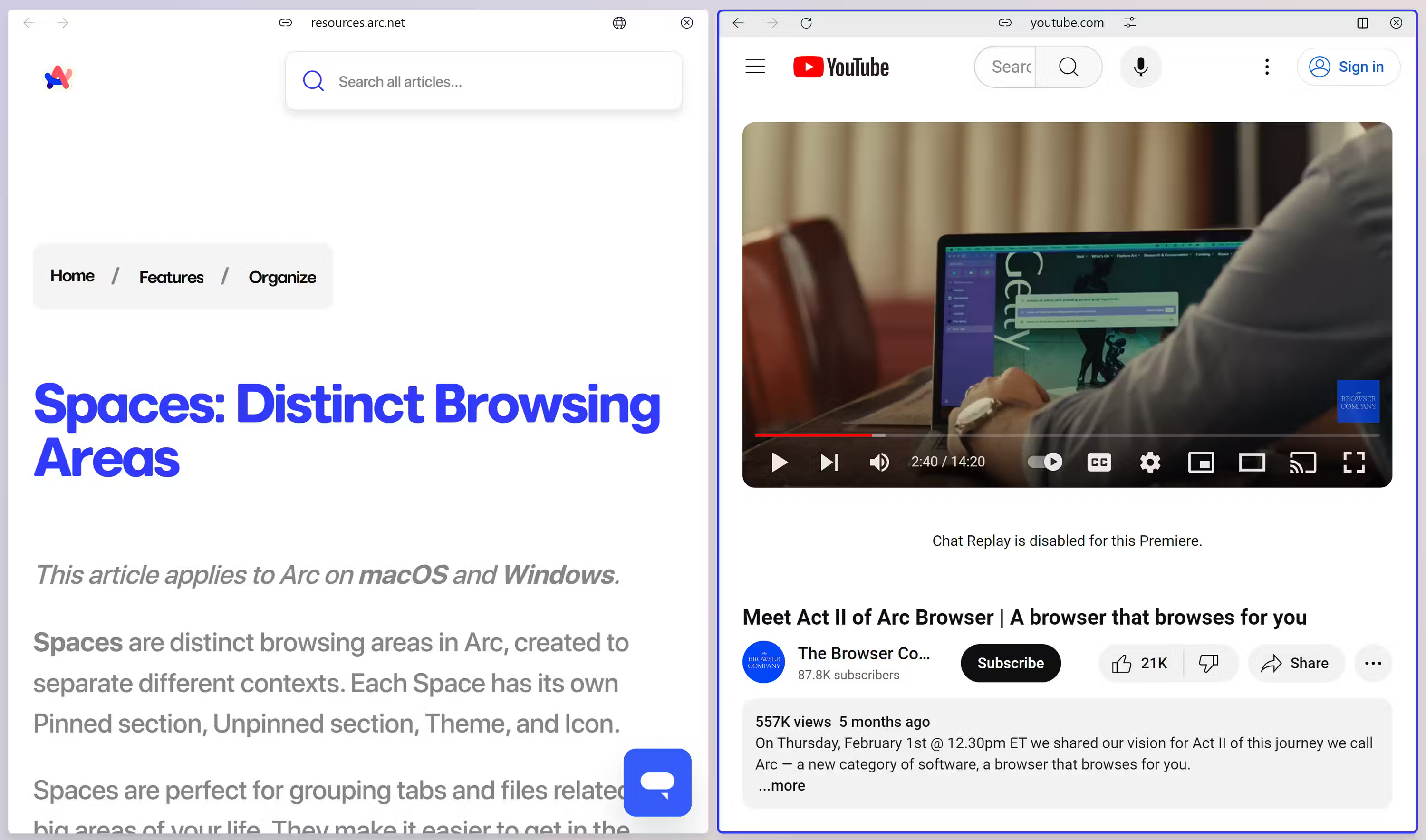Go to Home from the article breadcrumb

[72, 276]
